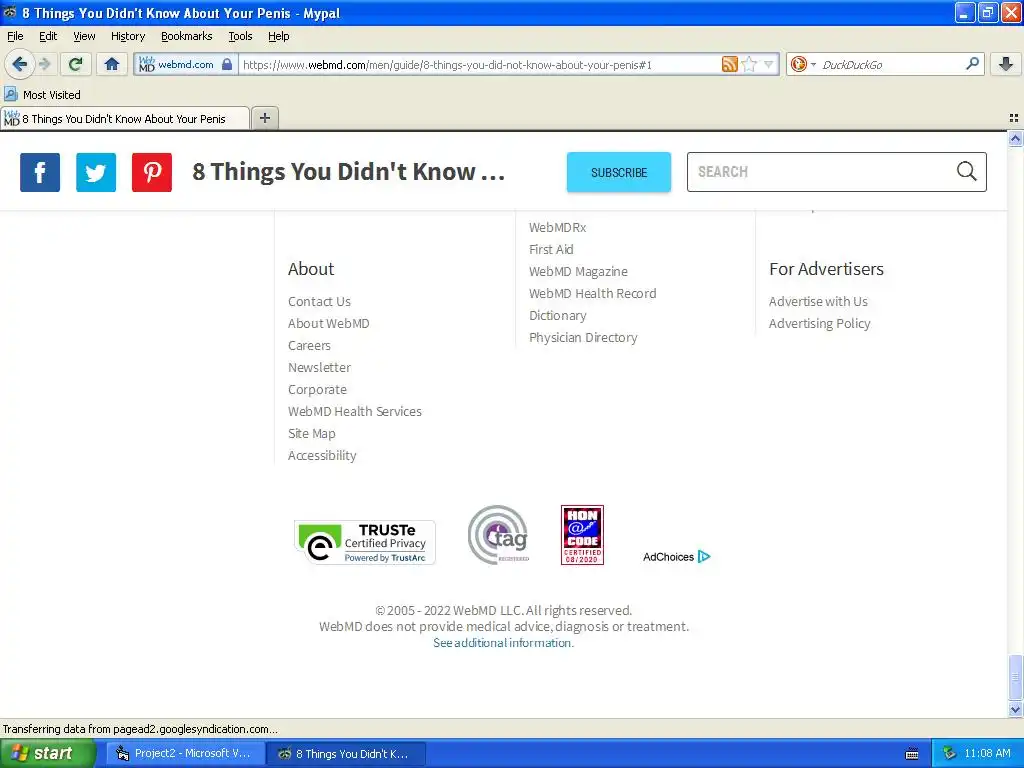Click the 8 Things You Didn't K... taskbar item
Viewport: 1024px width, 768px height.
tap(347, 754)
